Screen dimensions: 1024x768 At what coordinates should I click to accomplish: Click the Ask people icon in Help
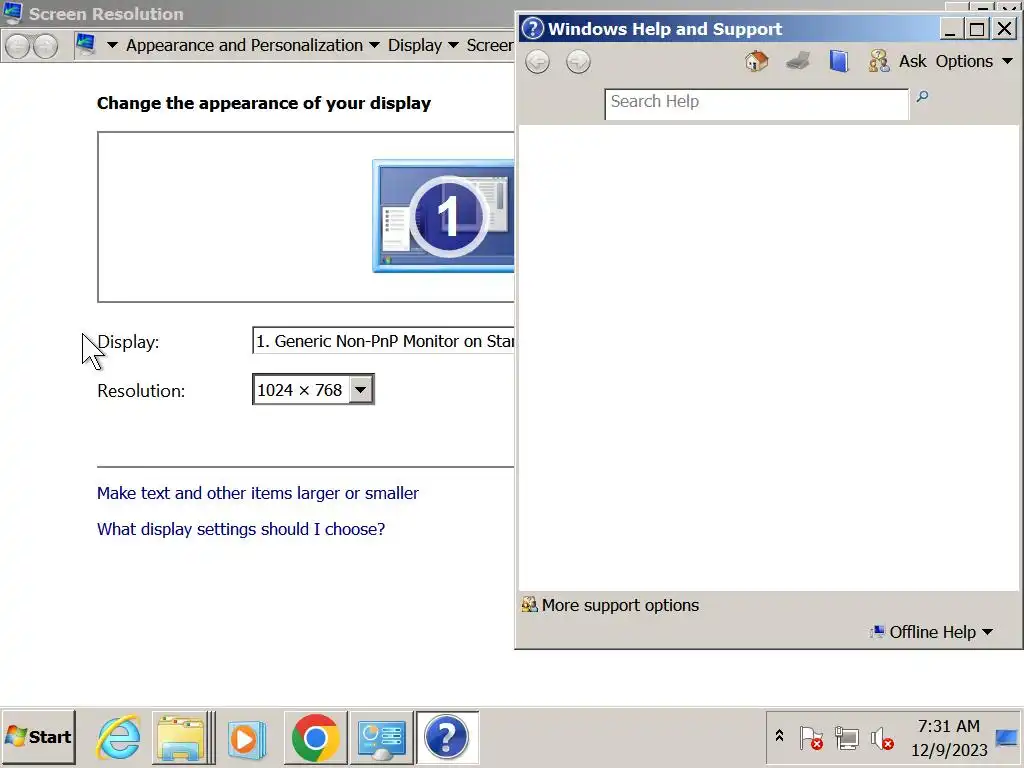tap(878, 61)
